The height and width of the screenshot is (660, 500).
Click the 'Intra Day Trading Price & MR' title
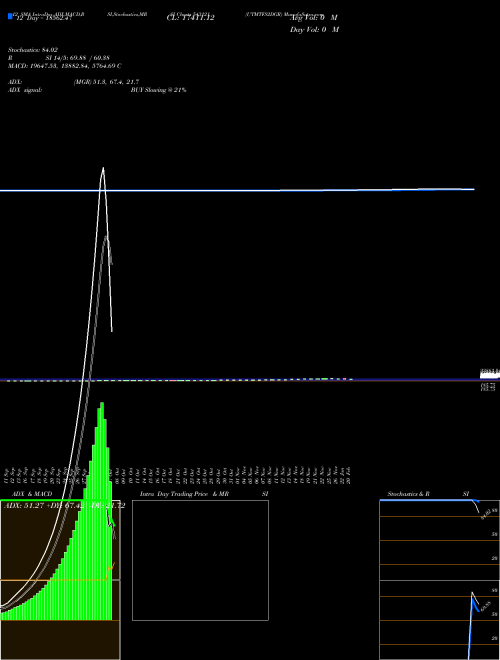point(184,494)
